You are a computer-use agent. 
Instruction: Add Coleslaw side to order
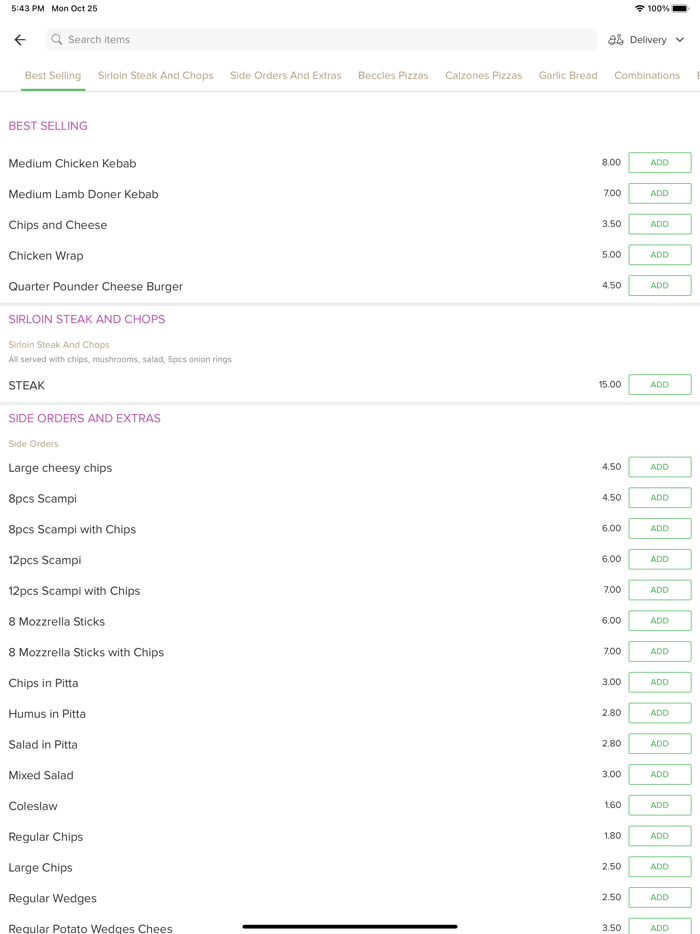659,805
